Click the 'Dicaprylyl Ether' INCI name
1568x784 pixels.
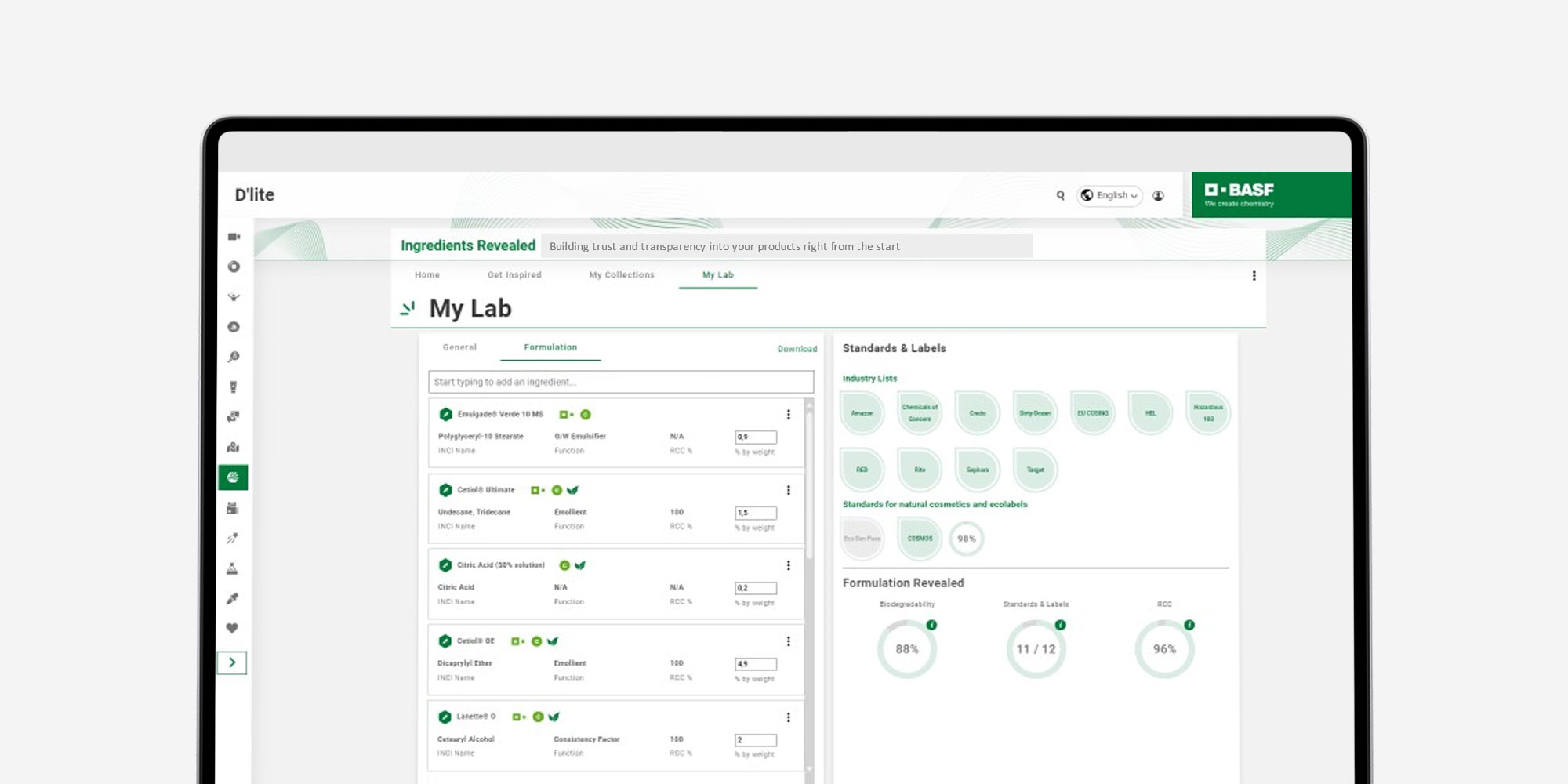[x=465, y=663]
